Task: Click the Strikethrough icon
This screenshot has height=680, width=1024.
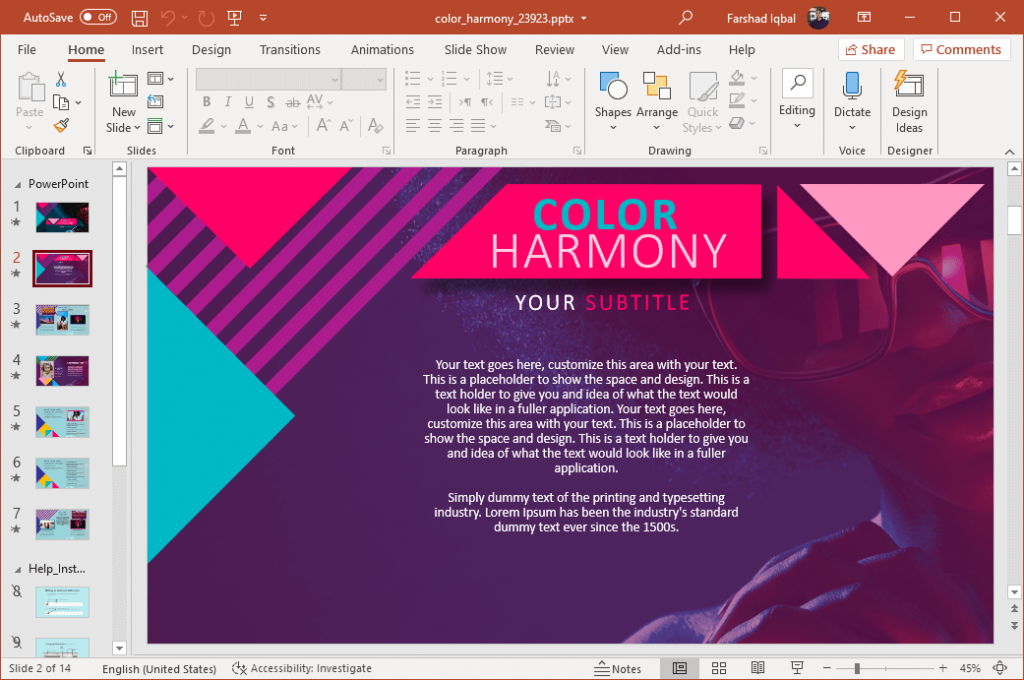Action: pyautogui.click(x=292, y=102)
